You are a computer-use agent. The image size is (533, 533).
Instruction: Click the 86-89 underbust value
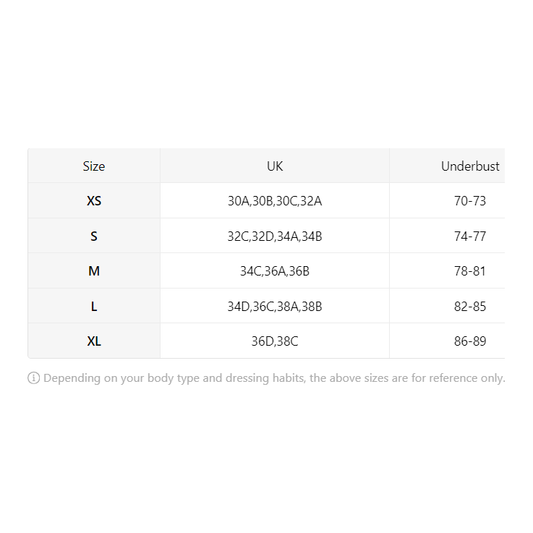coord(470,341)
